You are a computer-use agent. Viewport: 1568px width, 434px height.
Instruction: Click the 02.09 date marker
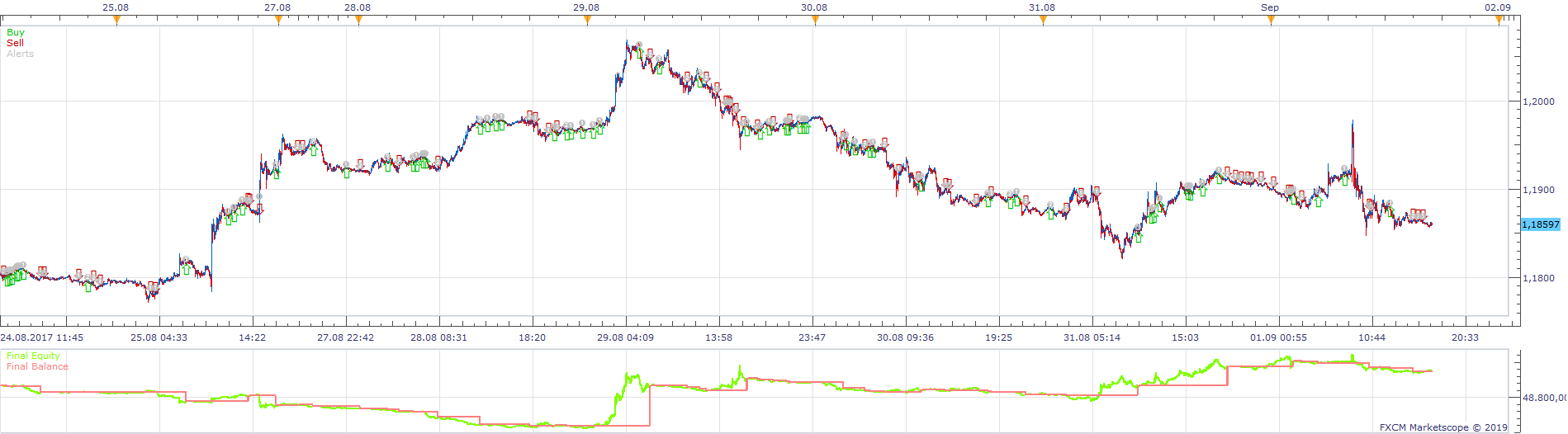[1499, 21]
